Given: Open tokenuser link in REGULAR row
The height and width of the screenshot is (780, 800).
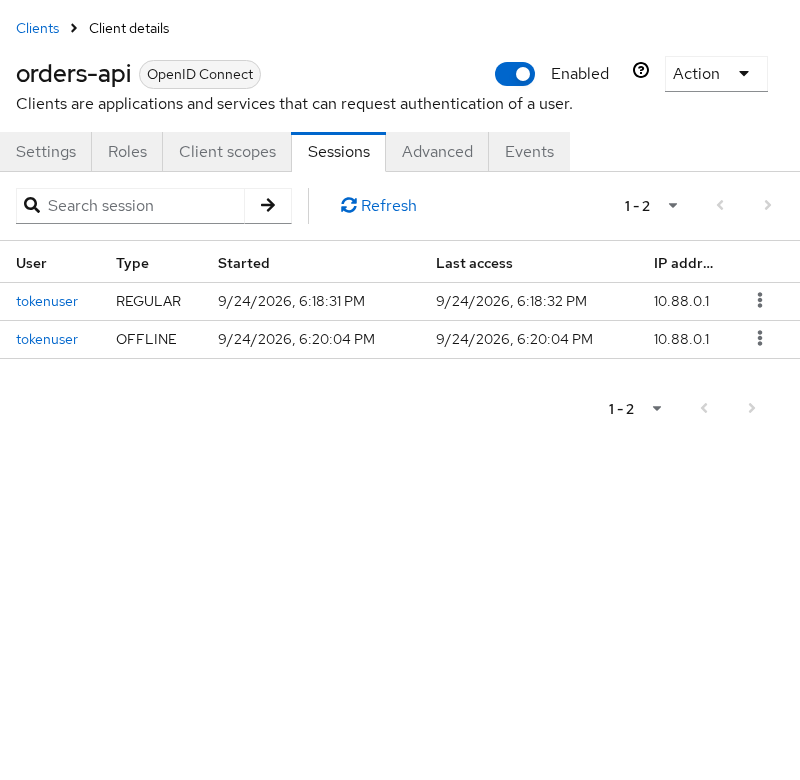Looking at the screenshot, I should coord(47,301).
